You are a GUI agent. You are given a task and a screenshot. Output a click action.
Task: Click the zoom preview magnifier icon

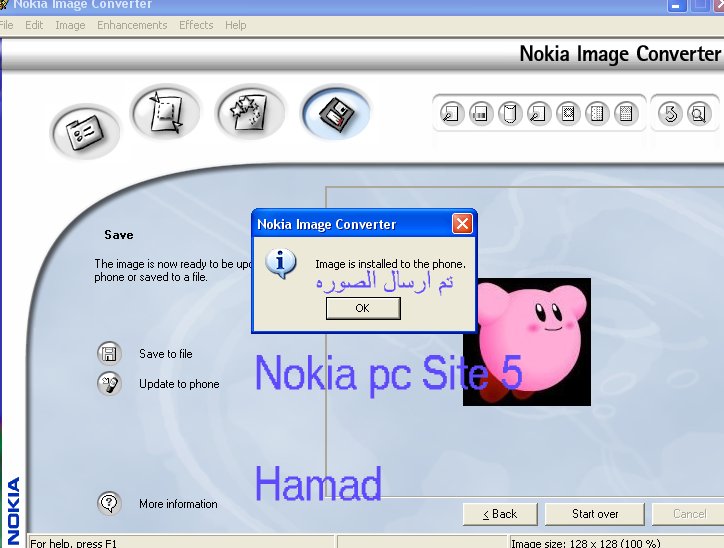699,113
